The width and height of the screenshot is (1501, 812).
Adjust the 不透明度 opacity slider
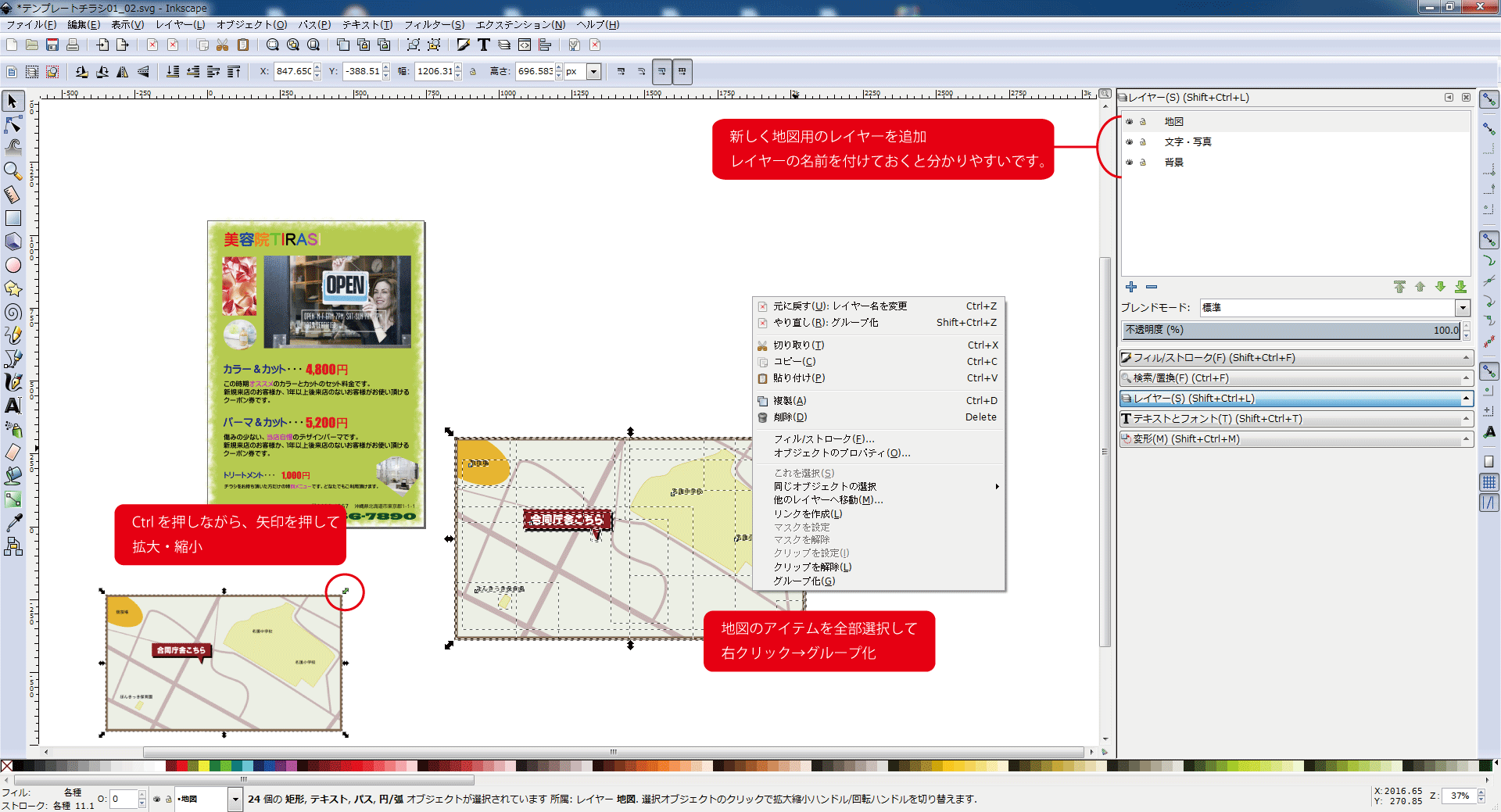tap(1291, 331)
